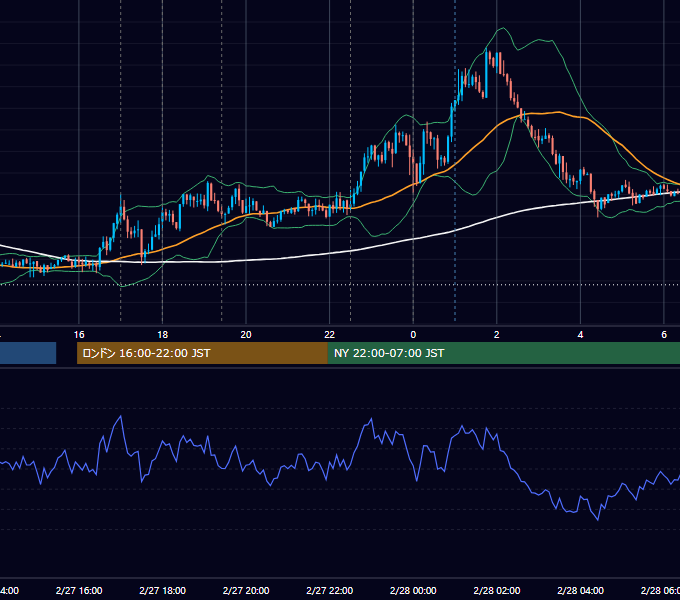Click the 2/27 22:00 date label

(x=330, y=590)
